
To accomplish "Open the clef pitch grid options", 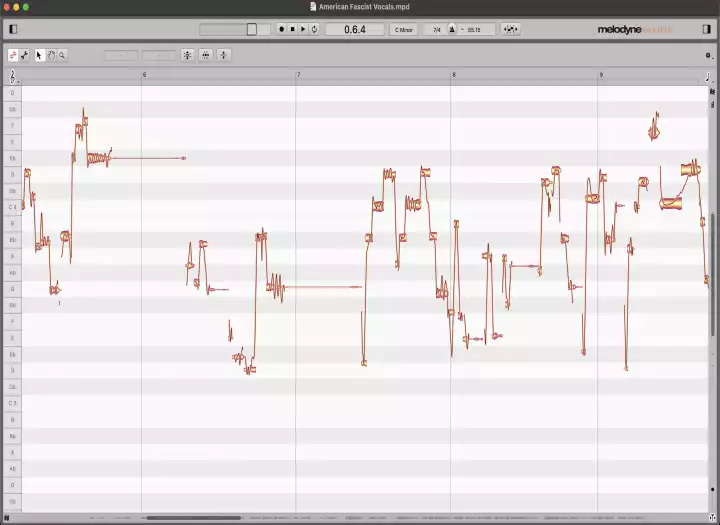I will [13, 76].
